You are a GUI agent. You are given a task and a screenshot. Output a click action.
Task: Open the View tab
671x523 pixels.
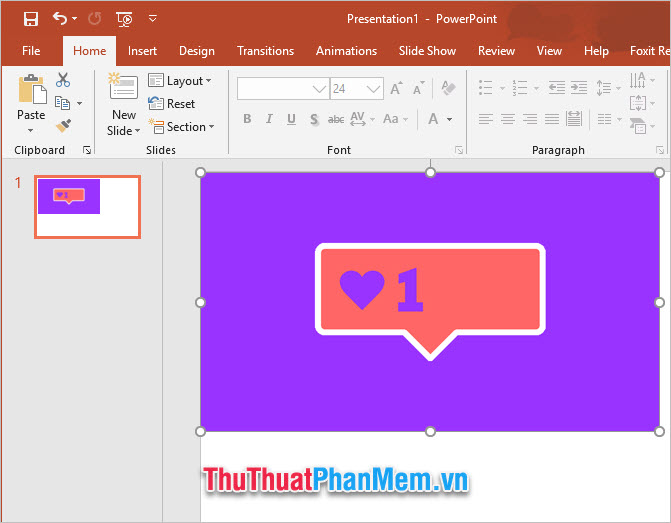tap(549, 51)
